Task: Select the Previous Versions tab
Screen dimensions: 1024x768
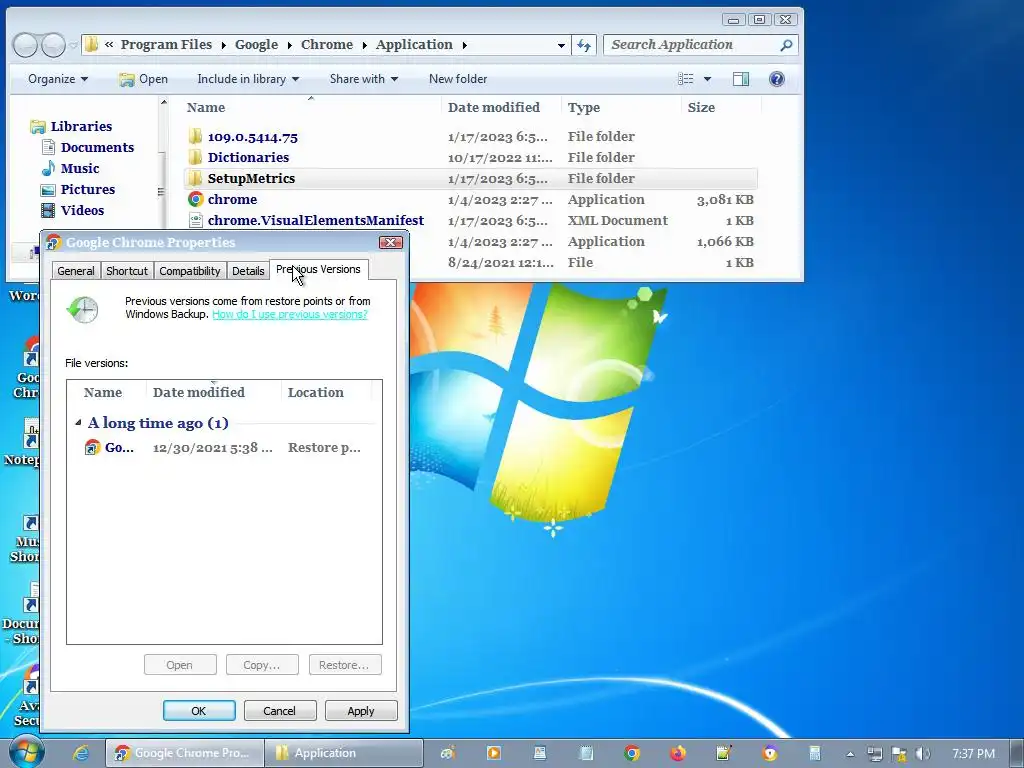Action: [x=318, y=269]
